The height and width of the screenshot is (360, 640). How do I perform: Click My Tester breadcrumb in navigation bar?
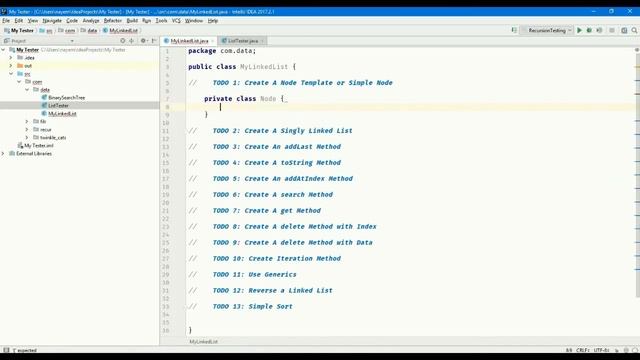[x=19, y=31]
